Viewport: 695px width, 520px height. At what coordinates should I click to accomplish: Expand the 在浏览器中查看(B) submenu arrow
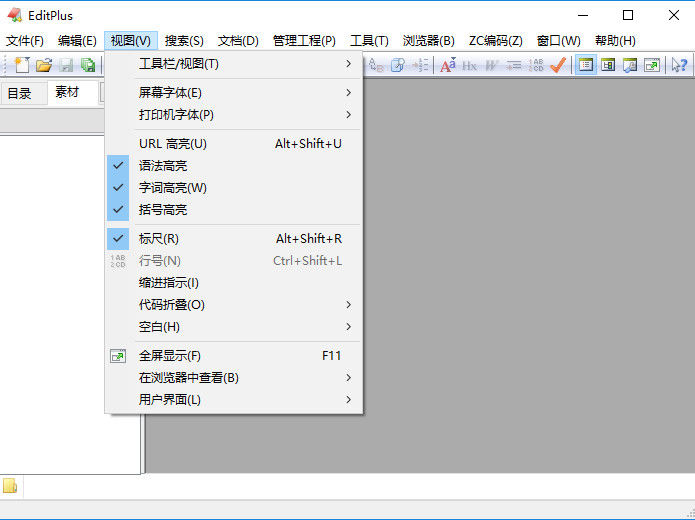click(x=348, y=378)
